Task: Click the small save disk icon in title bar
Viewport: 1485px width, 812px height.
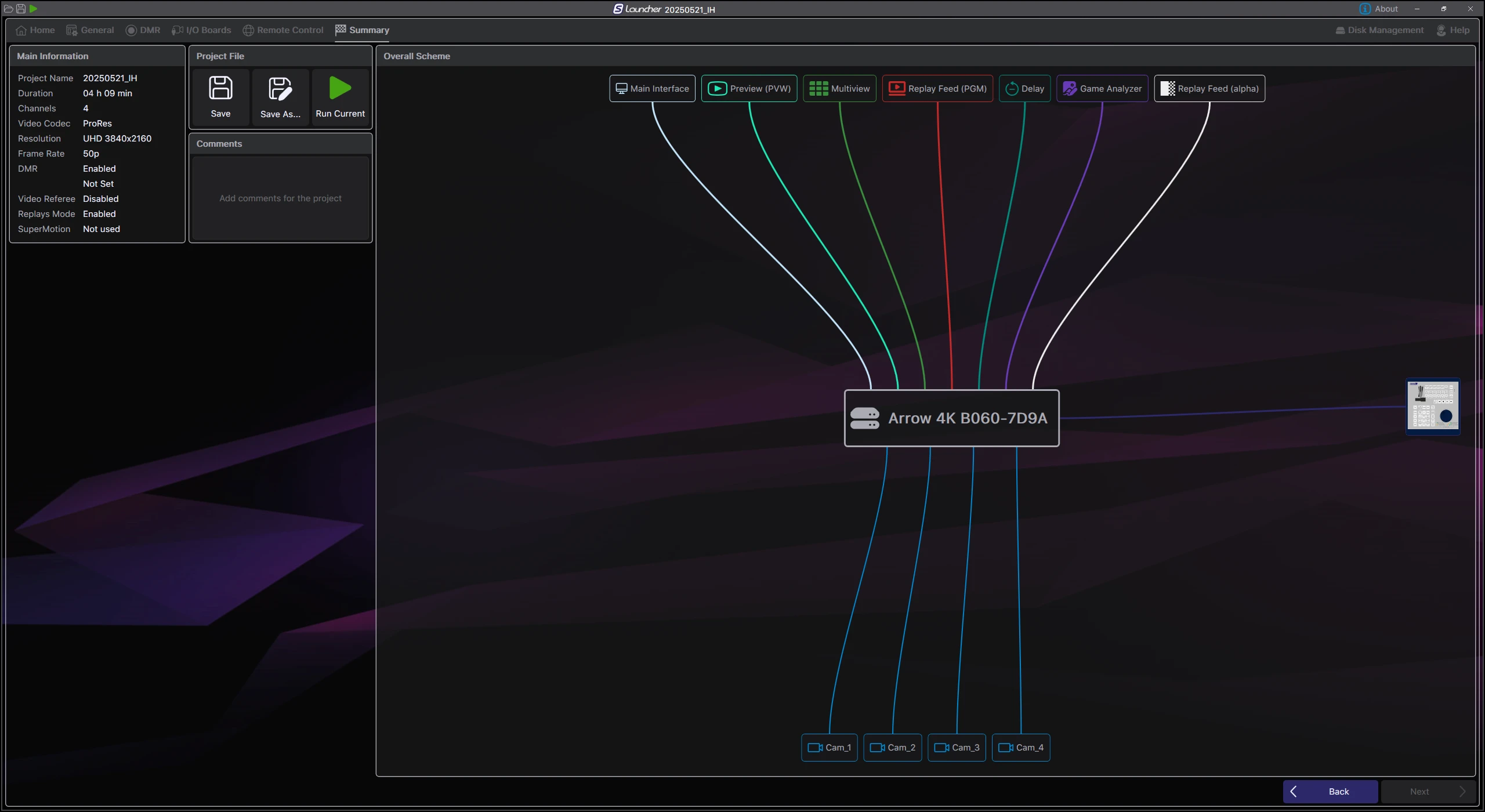Action: pyautogui.click(x=21, y=9)
